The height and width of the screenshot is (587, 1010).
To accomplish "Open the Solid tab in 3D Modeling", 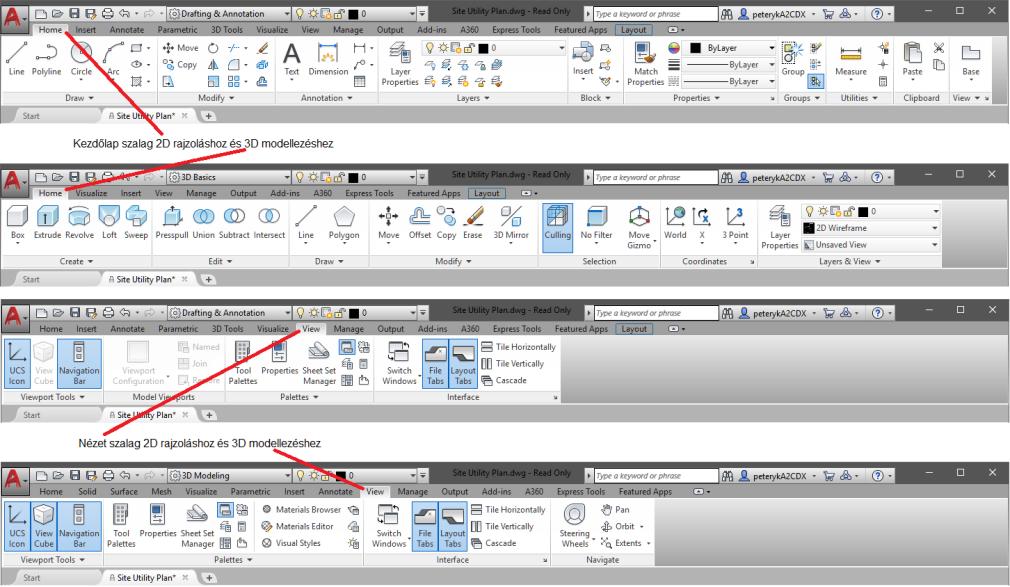I will coord(88,492).
